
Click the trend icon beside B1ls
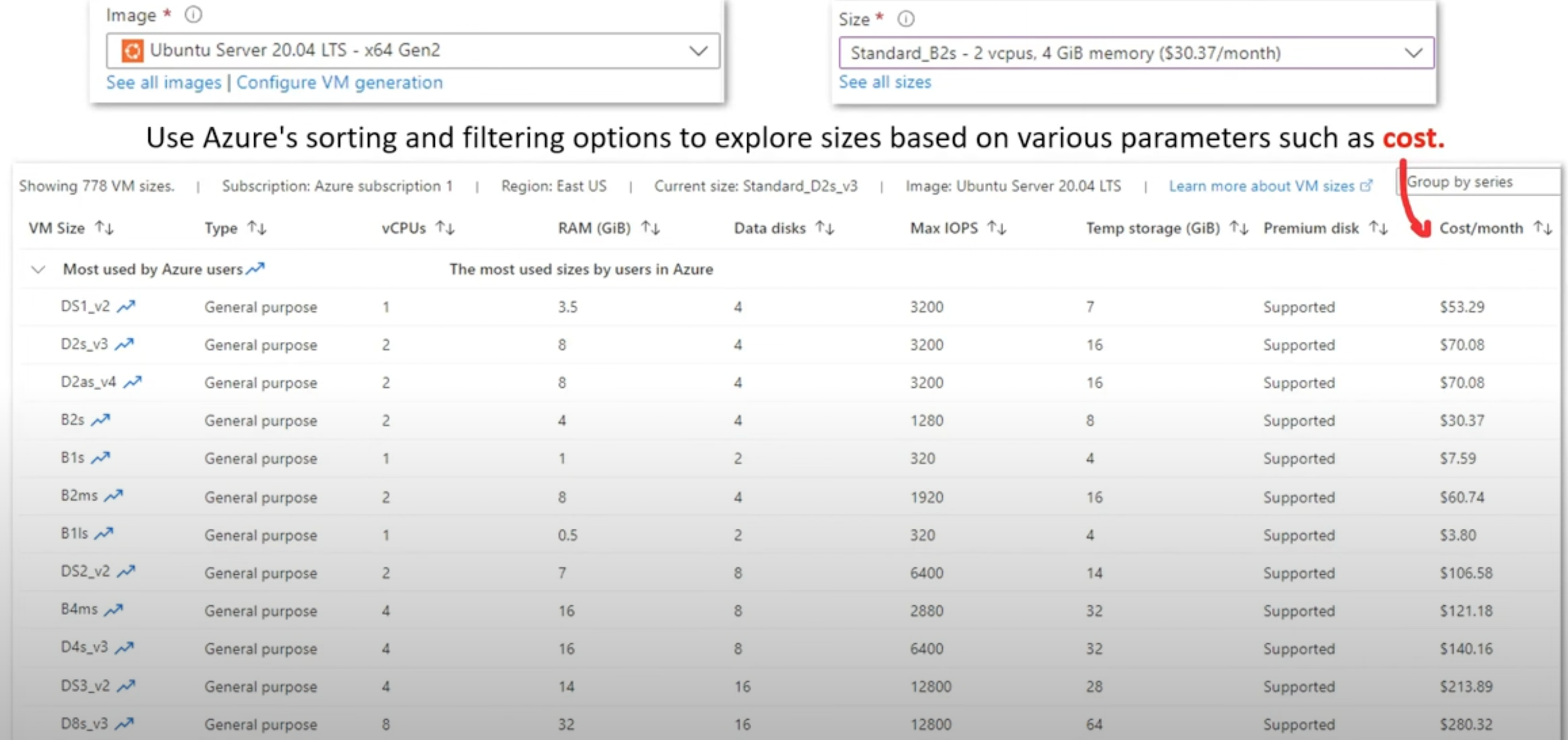[104, 533]
